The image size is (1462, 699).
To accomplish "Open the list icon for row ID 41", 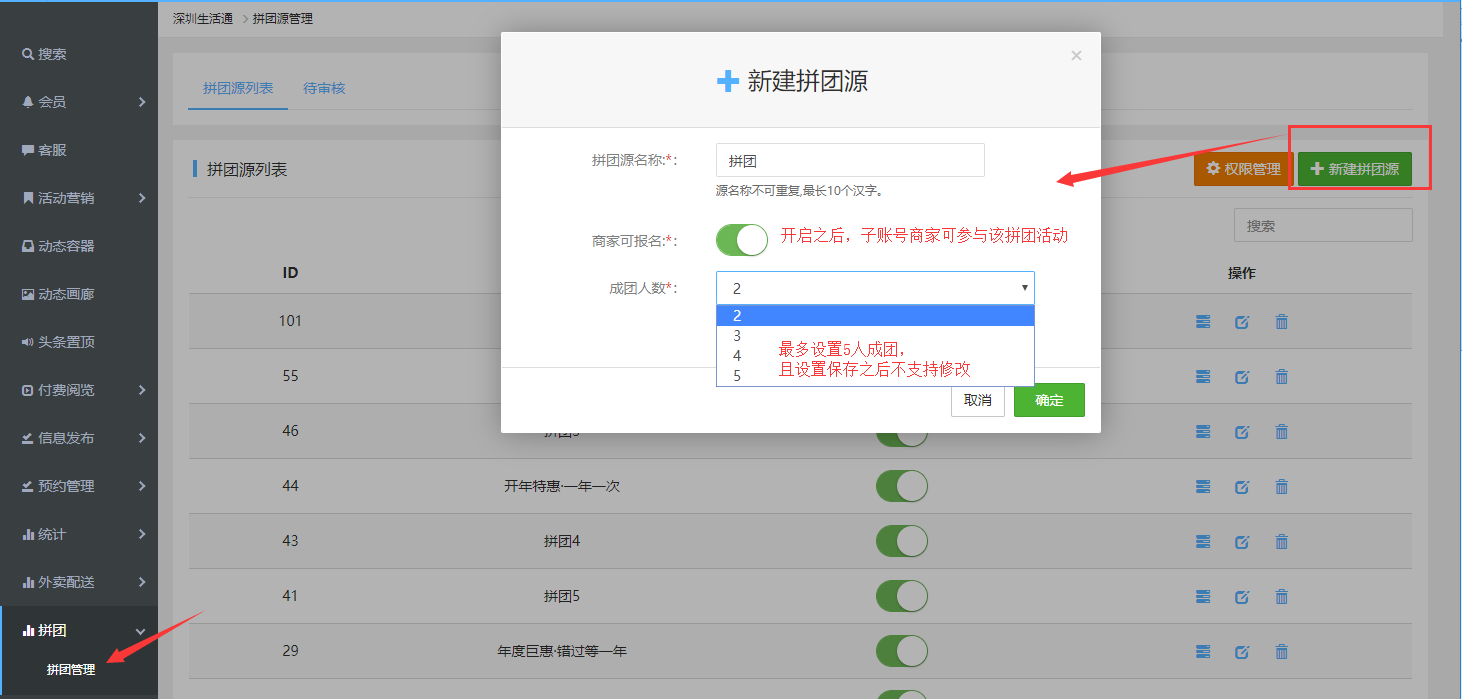I will point(1203,597).
